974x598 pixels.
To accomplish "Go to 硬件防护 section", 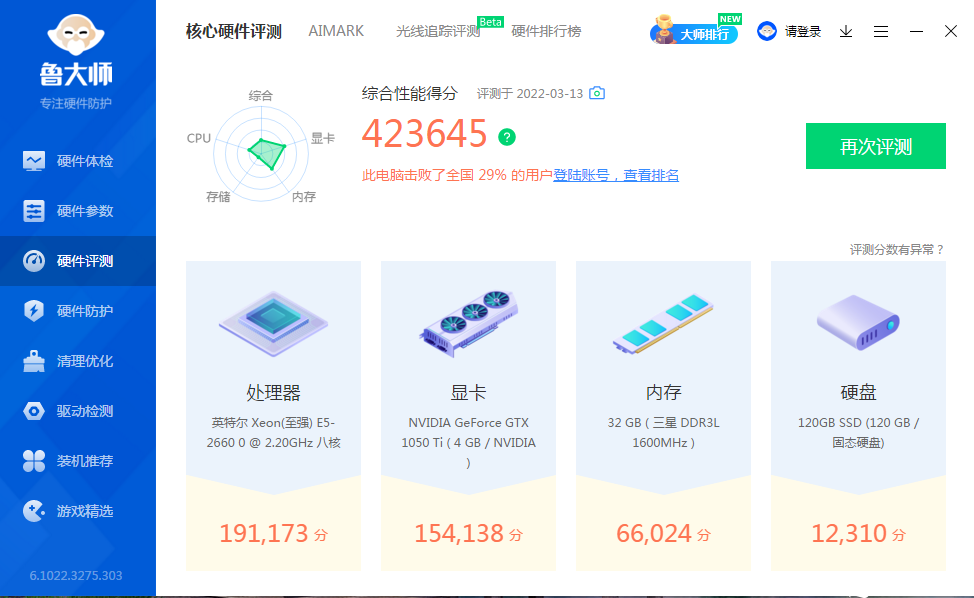I will 78,310.
